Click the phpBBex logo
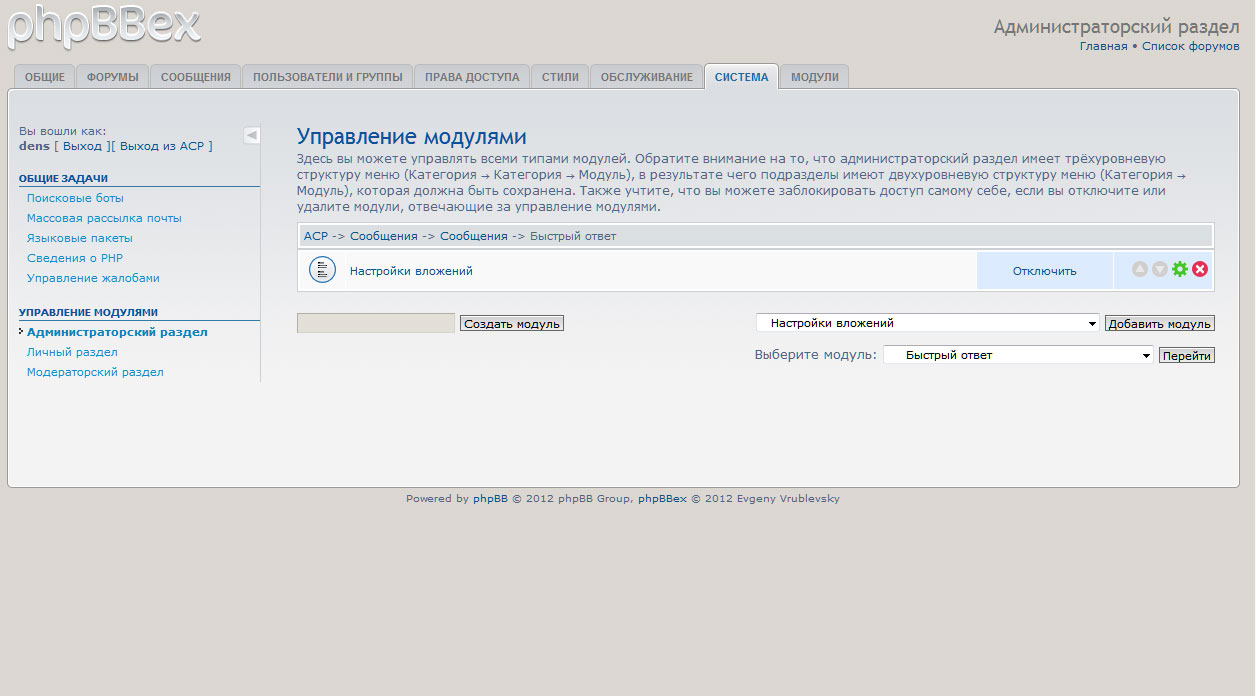 coord(104,26)
